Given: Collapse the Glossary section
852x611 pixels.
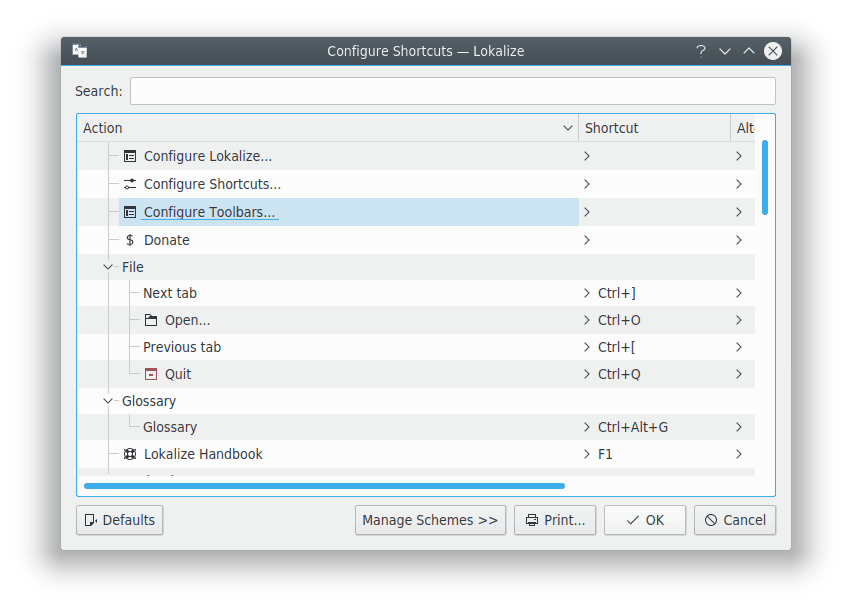Looking at the screenshot, I should tap(107, 400).
